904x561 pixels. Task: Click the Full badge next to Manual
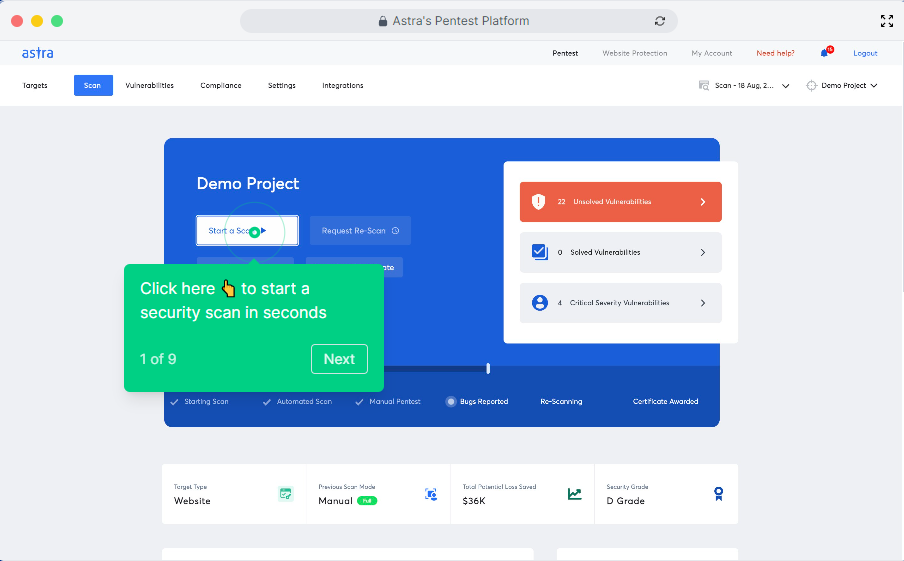[x=367, y=500]
